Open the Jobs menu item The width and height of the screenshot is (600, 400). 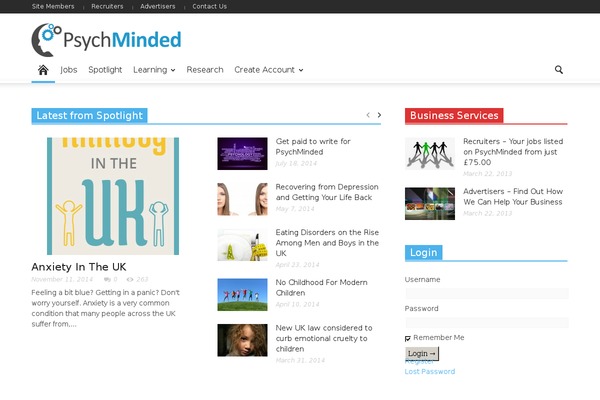pyautogui.click(x=69, y=70)
